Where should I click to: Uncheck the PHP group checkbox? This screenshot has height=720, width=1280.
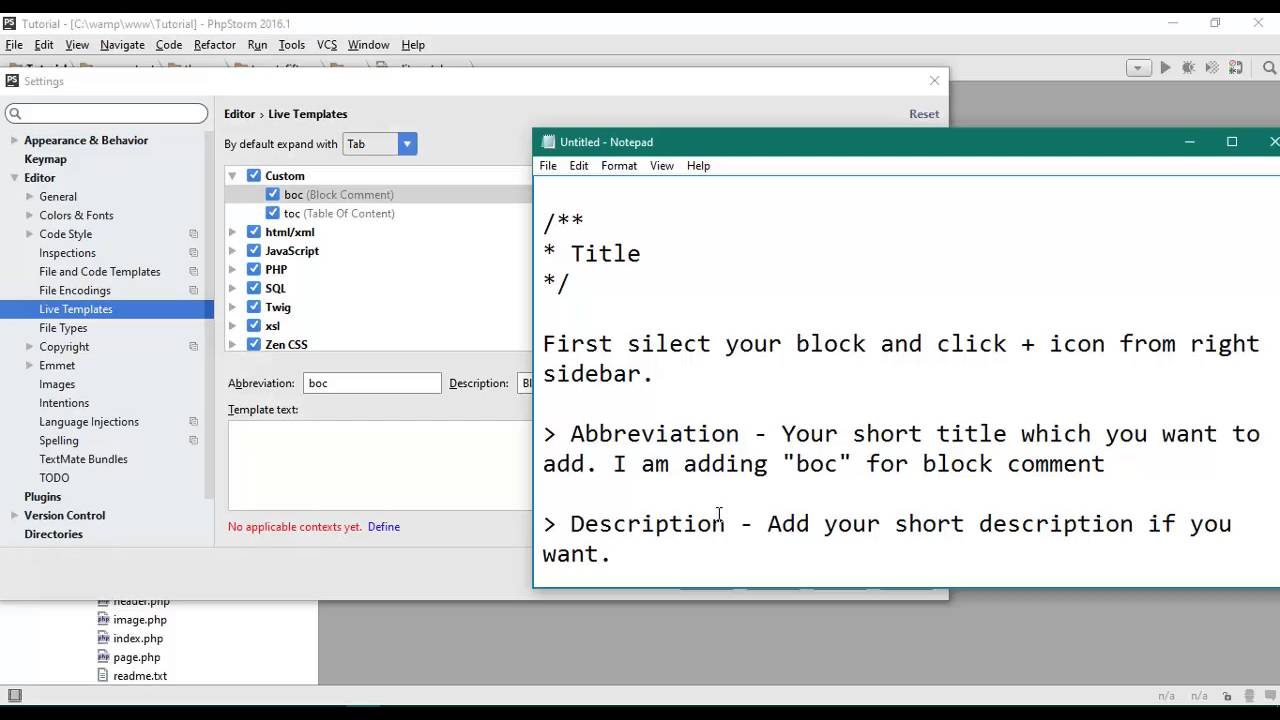click(x=254, y=269)
